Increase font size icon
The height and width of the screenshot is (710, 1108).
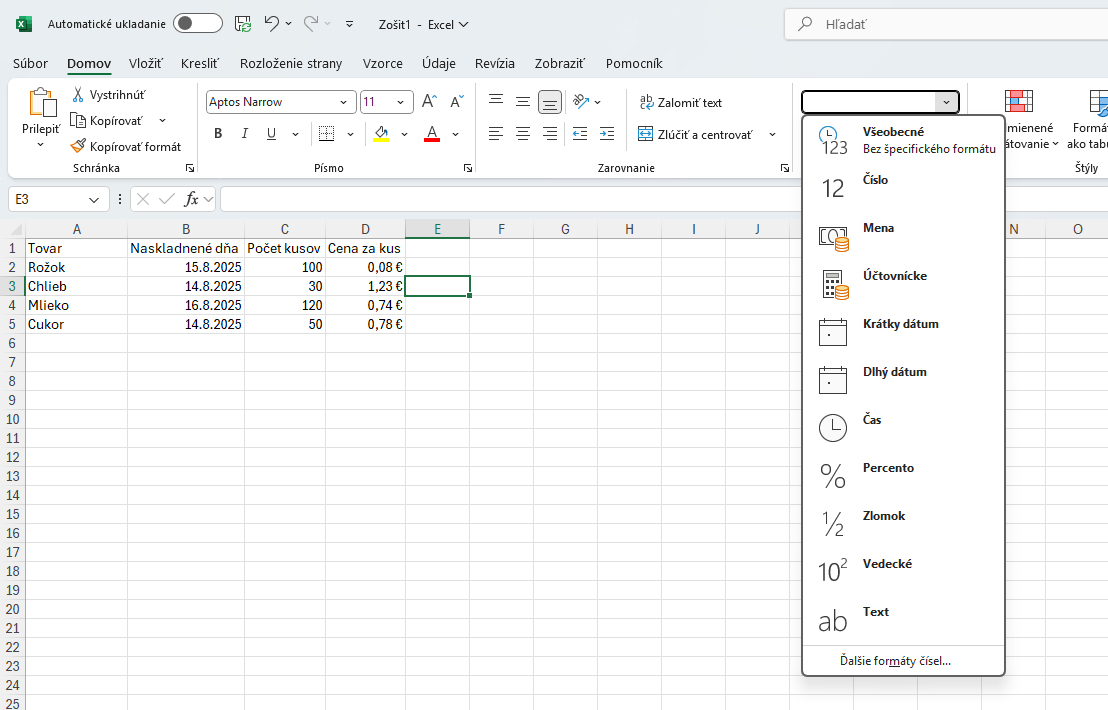429,102
